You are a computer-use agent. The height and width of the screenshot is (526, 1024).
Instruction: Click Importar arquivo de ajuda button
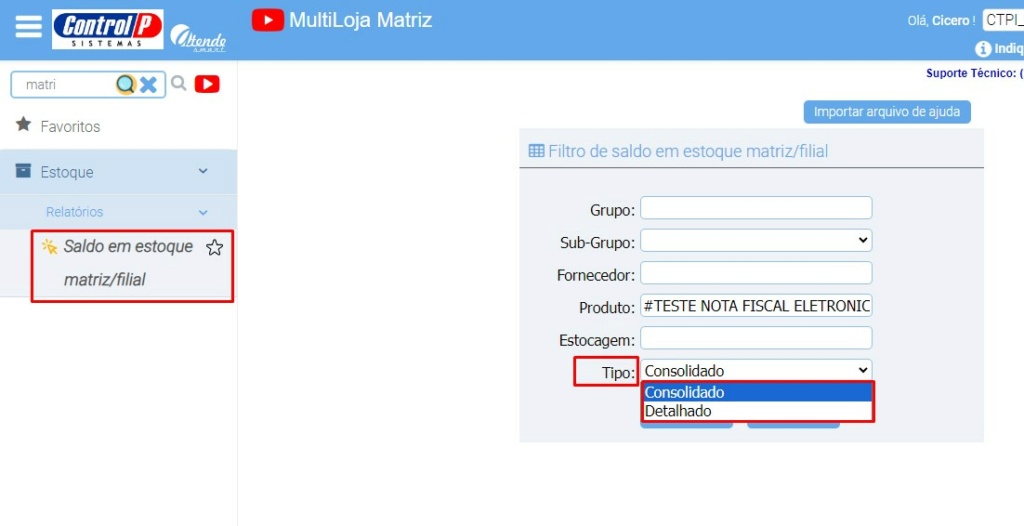(x=887, y=112)
